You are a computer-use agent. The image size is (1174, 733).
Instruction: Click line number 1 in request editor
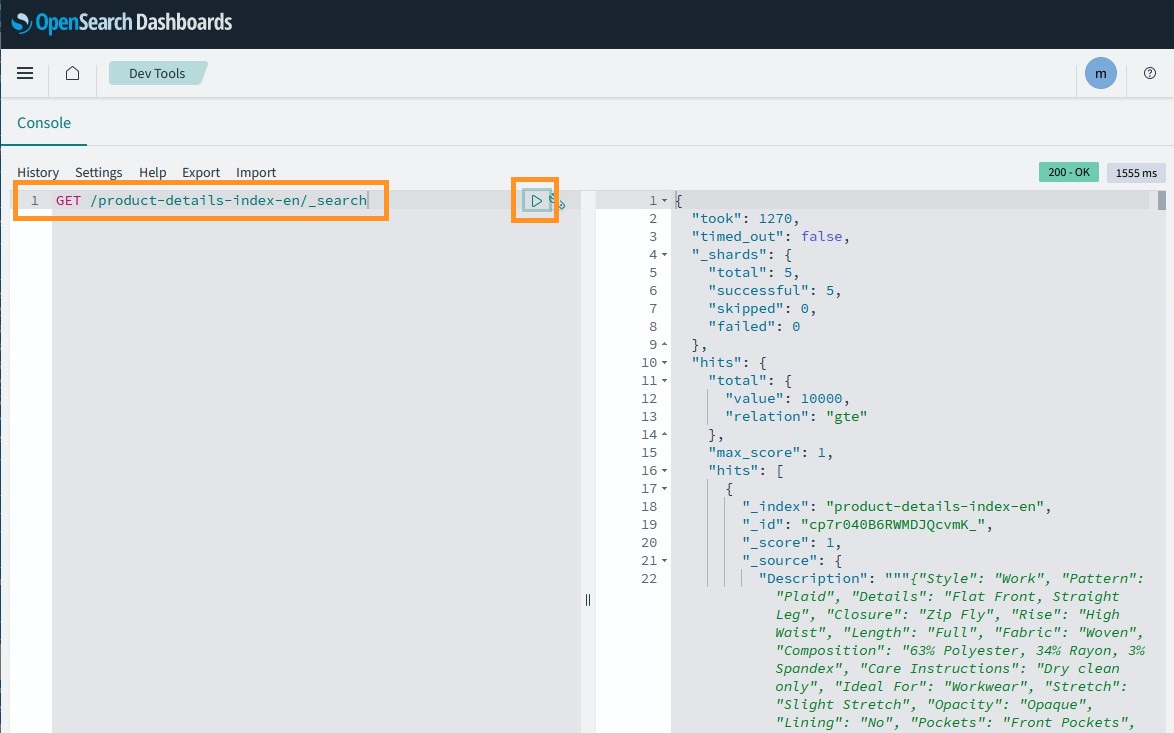34,200
